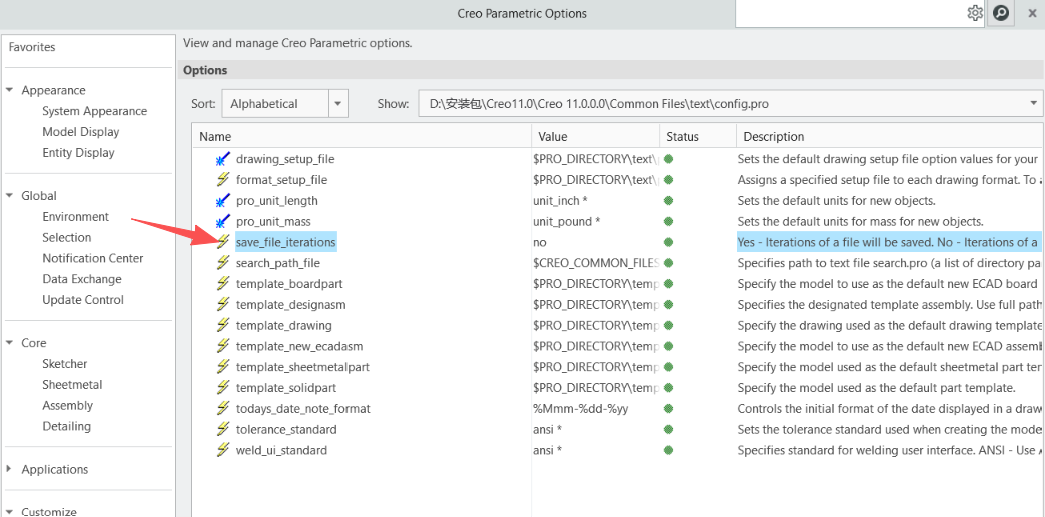The image size is (1045, 517).
Task: Close the Creo Parametric Options dialog
Action: click(x=1032, y=13)
